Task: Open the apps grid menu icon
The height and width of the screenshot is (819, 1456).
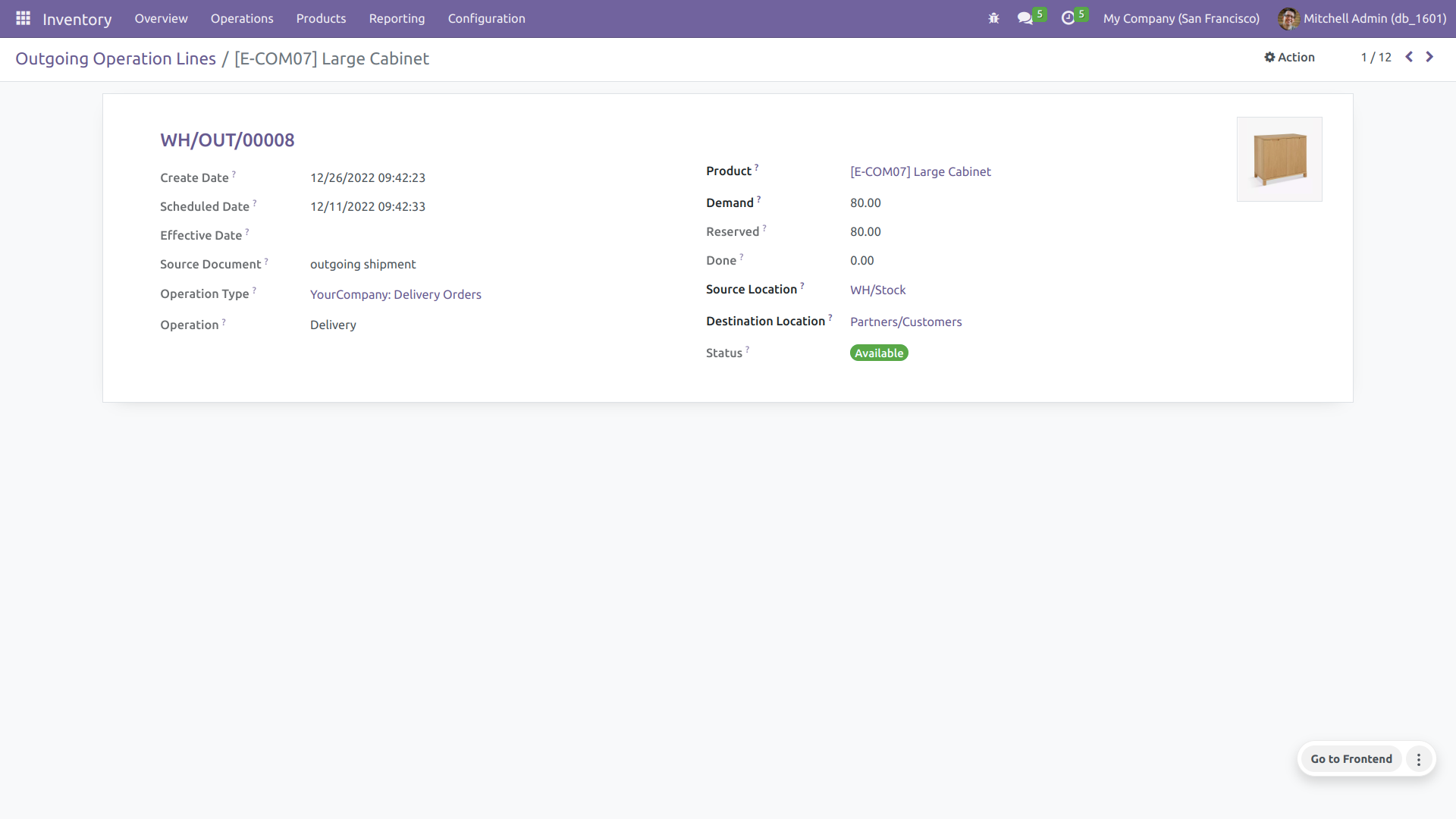Action: point(23,18)
